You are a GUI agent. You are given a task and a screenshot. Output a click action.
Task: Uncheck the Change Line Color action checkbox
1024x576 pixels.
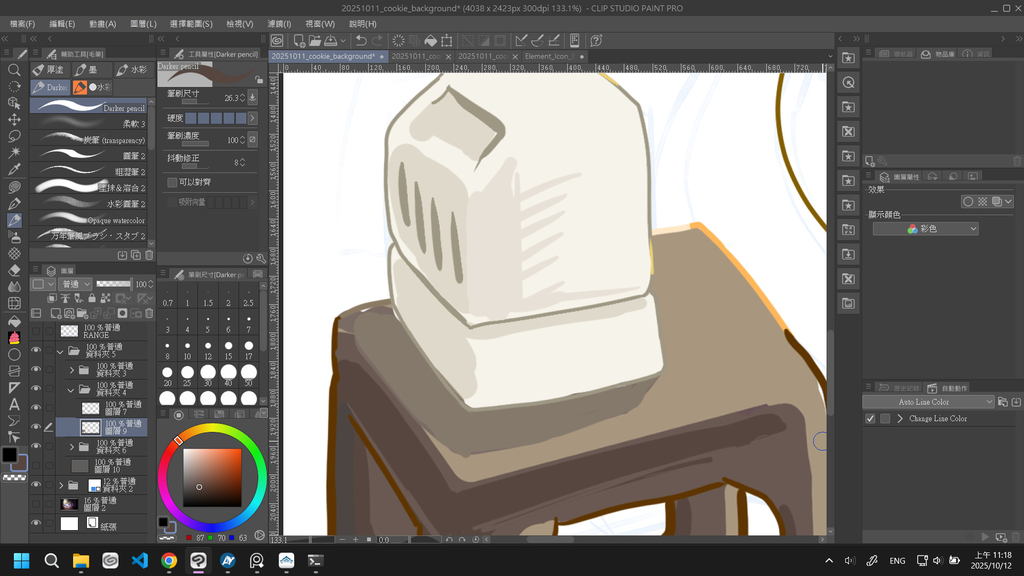[870, 419]
